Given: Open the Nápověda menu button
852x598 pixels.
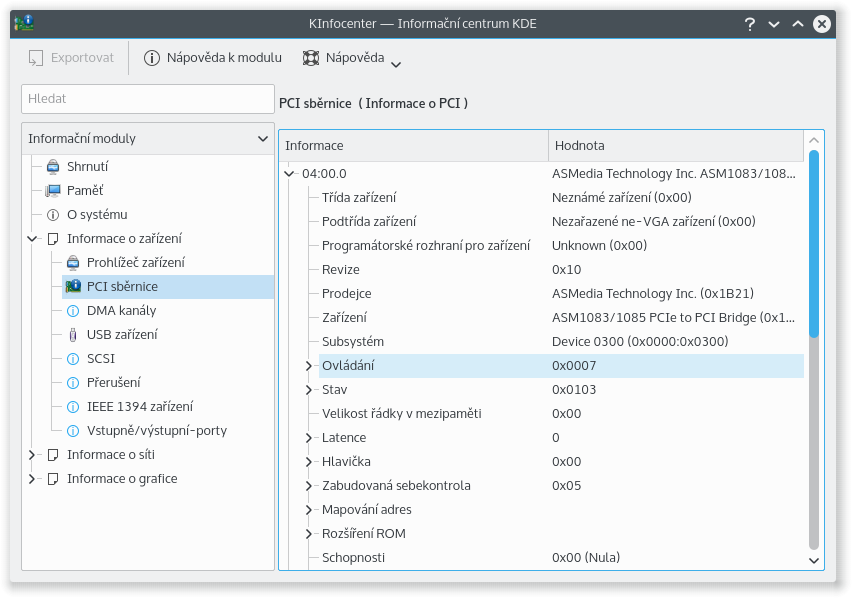Looking at the screenshot, I should 352,58.
